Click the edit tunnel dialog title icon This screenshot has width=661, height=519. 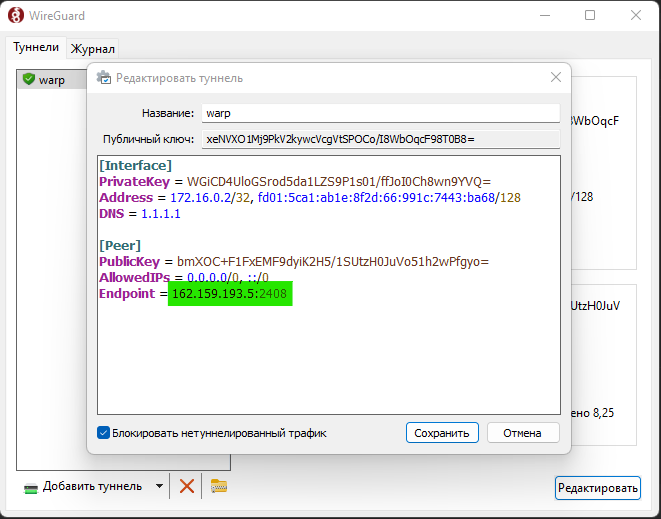point(103,78)
